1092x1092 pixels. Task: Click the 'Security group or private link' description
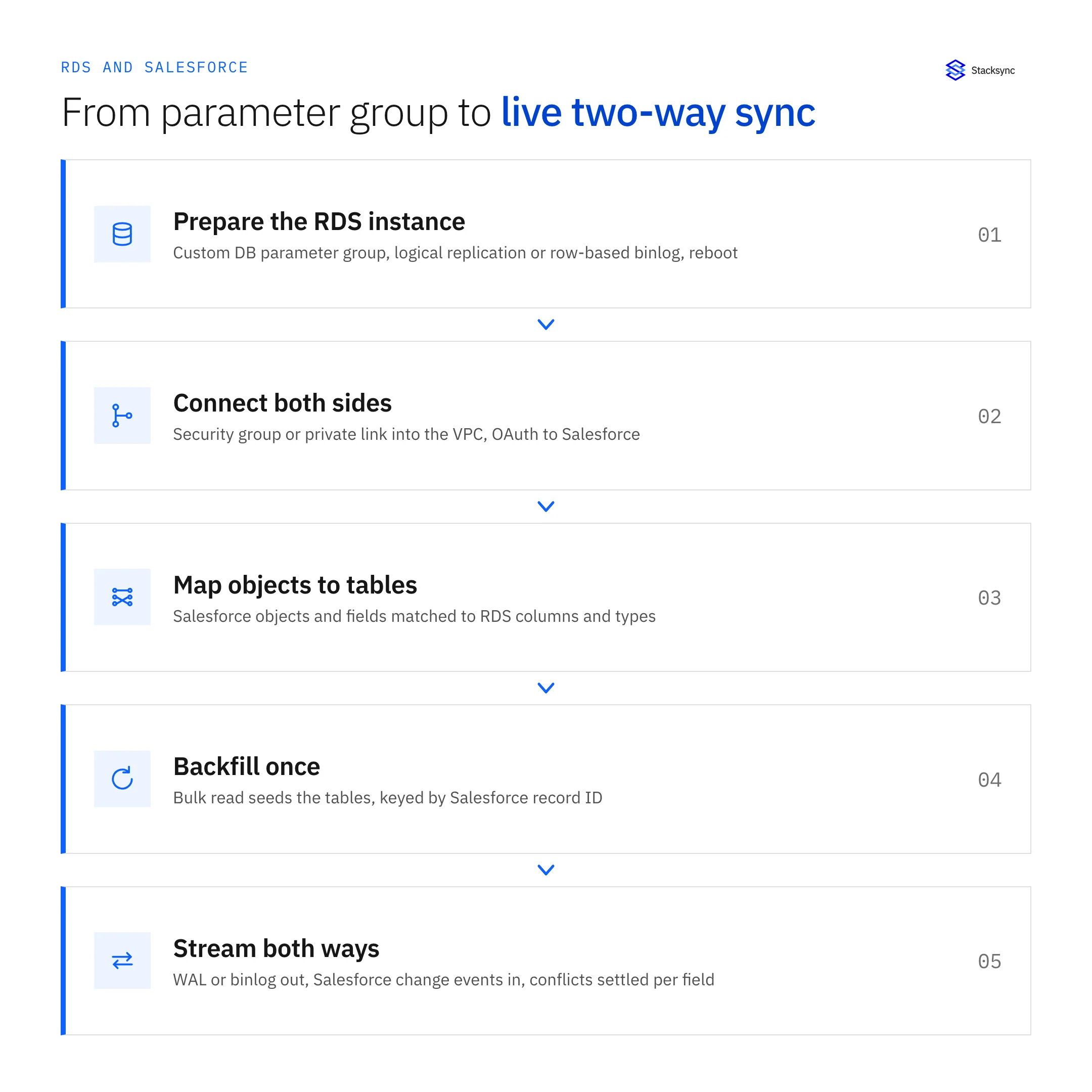pyautogui.click(x=406, y=434)
